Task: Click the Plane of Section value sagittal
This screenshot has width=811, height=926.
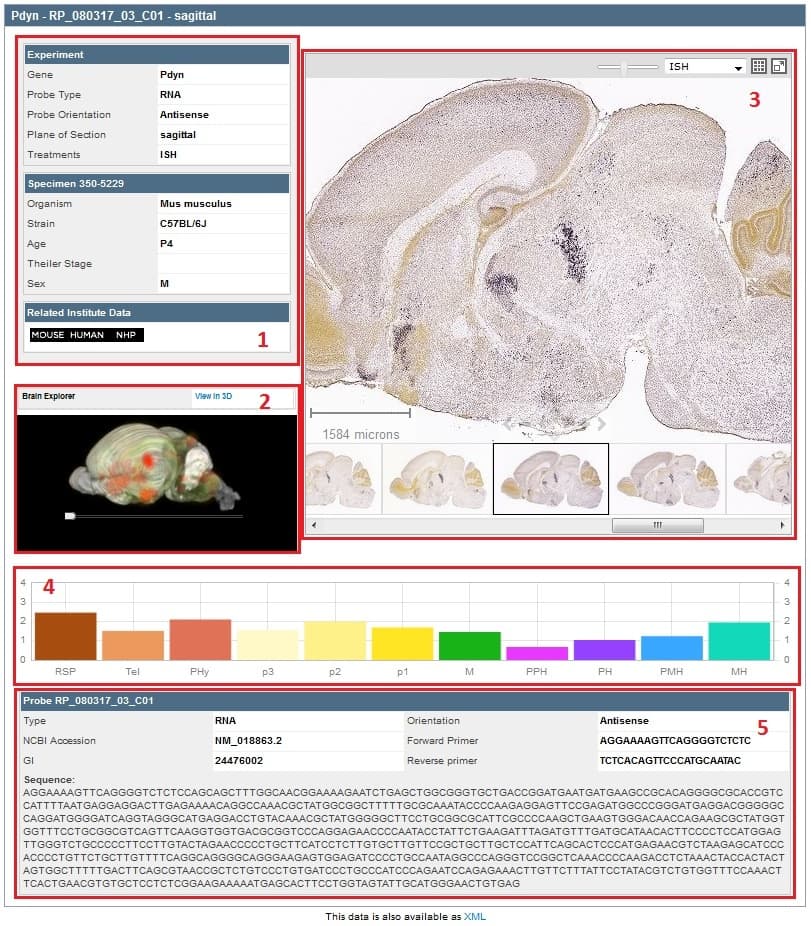Action: tap(178, 135)
